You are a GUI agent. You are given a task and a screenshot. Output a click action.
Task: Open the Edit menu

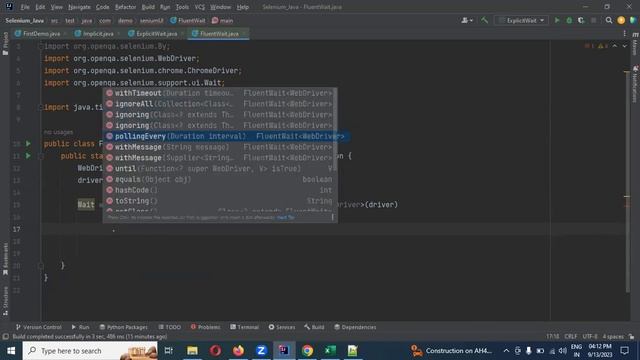(40, 7)
